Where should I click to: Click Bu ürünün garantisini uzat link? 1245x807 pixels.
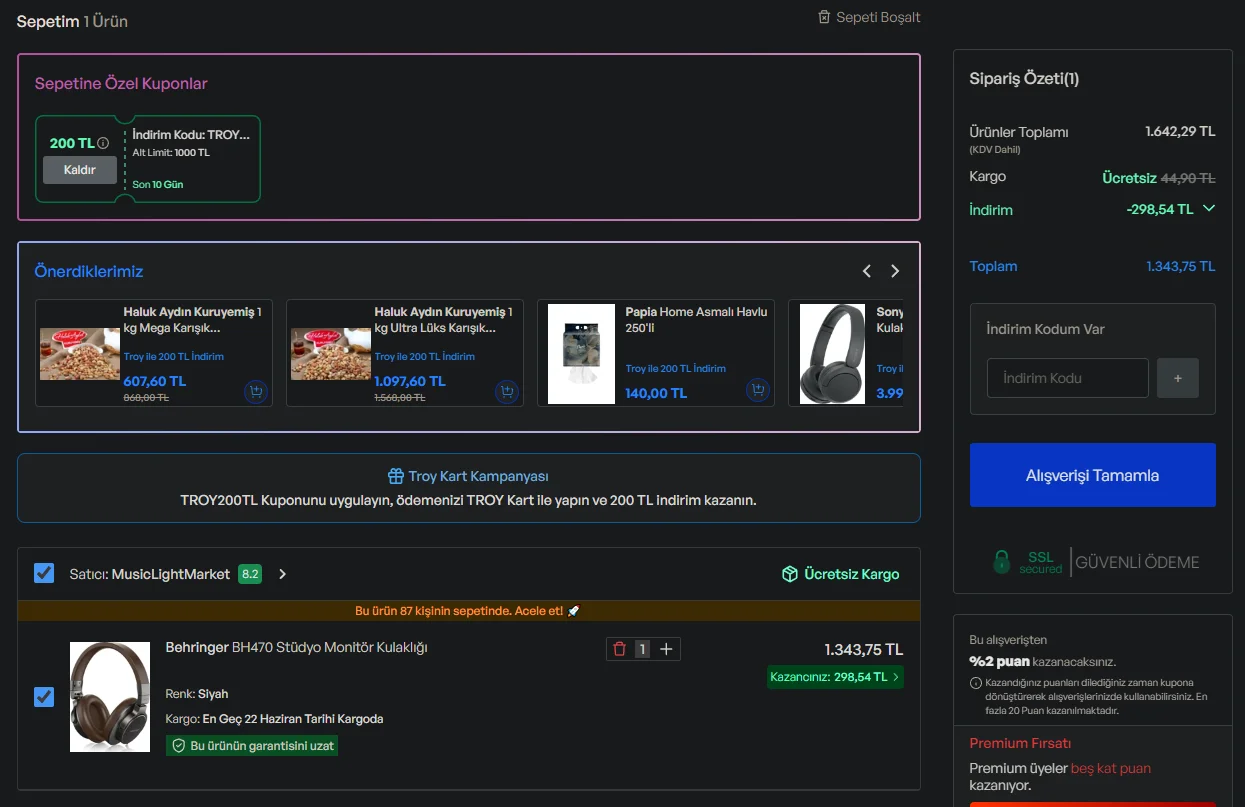[x=252, y=746]
